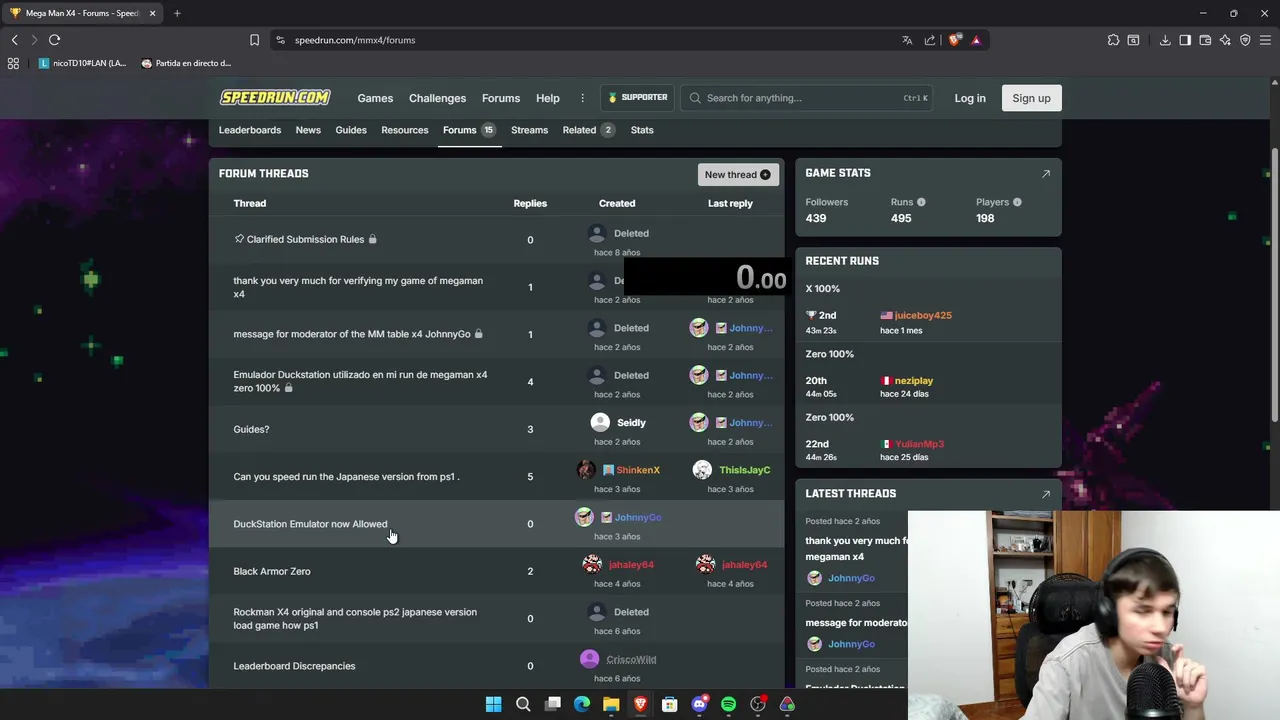Click the browser address bar URL
Viewport: 1280px width, 720px height.
pyautogui.click(x=355, y=40)
